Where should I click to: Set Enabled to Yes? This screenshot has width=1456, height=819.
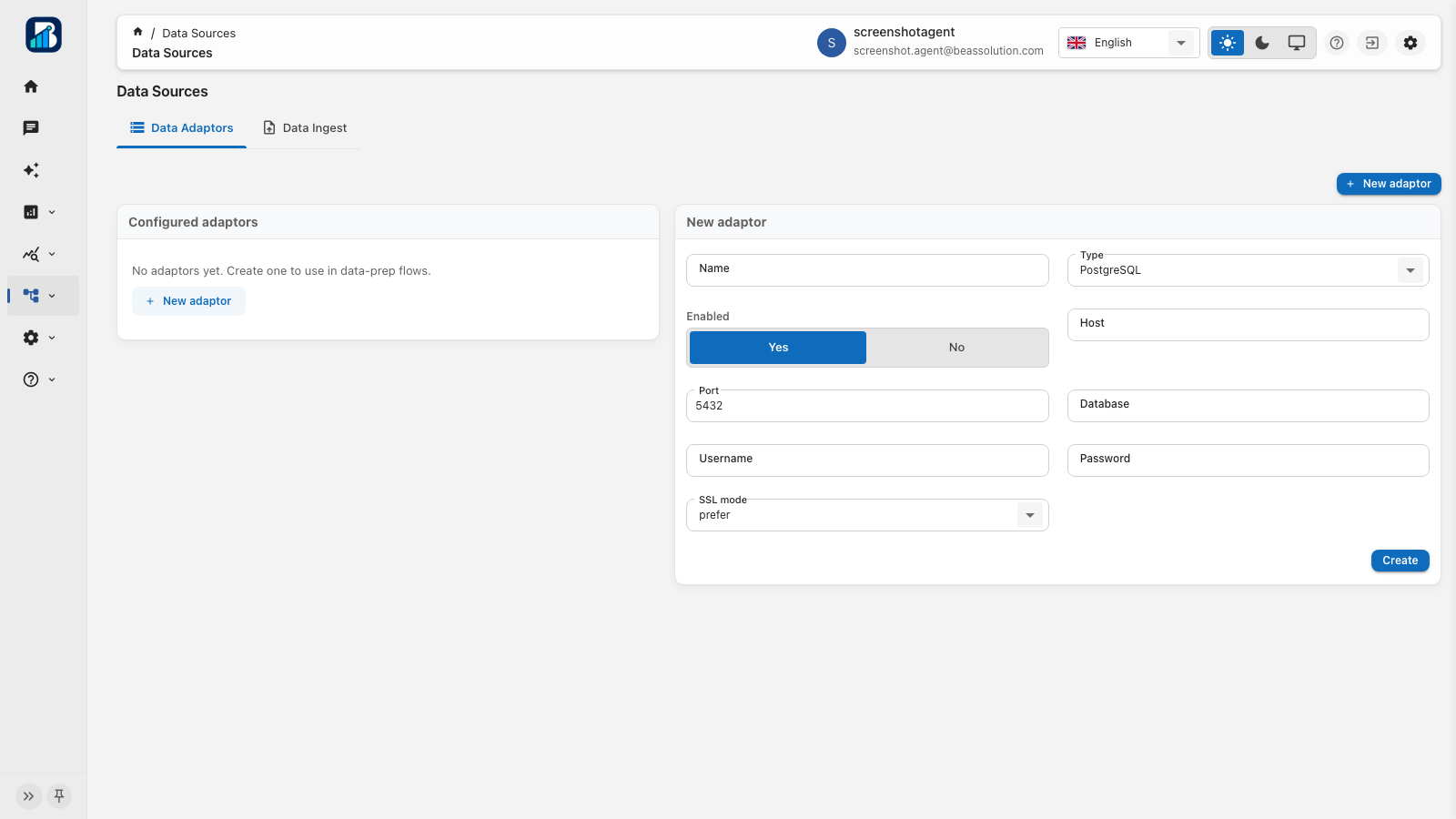pyautogui.click(x=778, y=348)
